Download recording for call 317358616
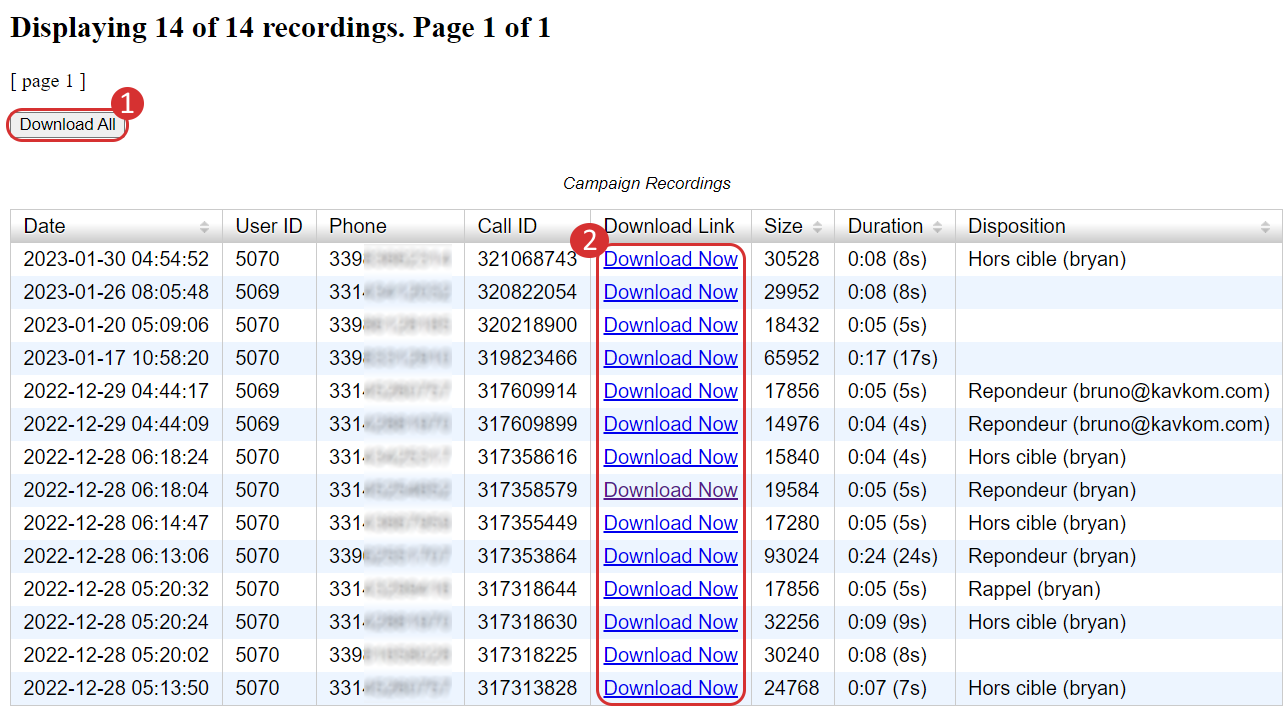Viewport: 1283px width, 707px height. point(670,457)
